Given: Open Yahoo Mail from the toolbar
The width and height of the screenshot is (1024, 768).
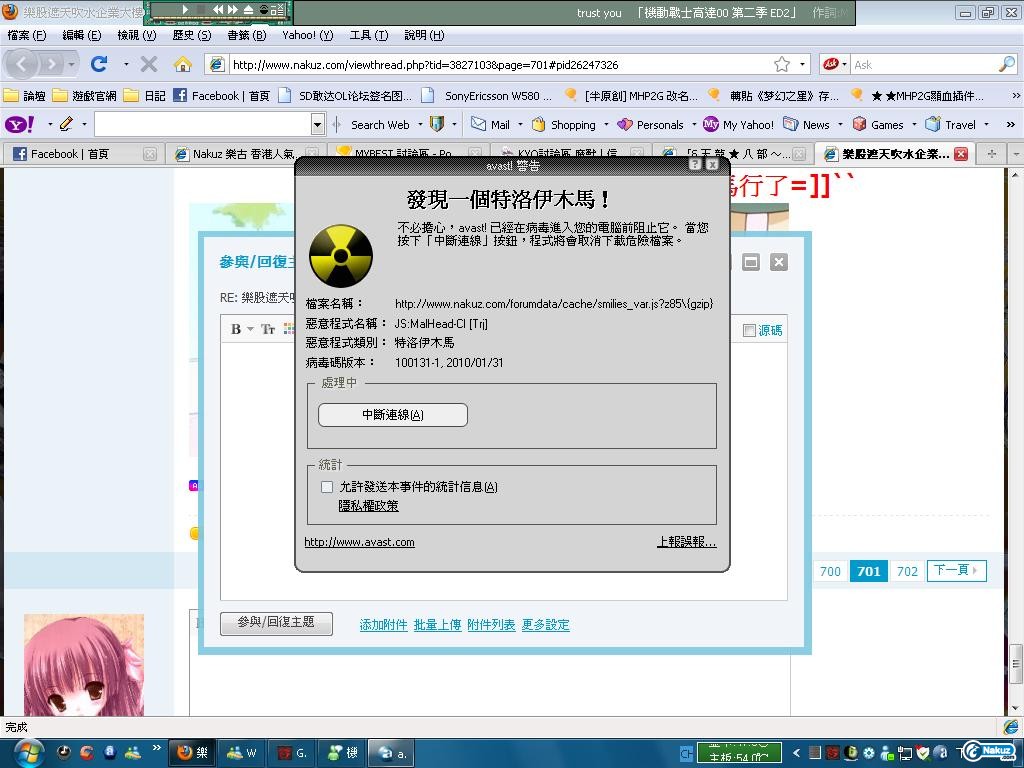Looking at the screenshot, I should pyautogui.click(x=491, y=124).
